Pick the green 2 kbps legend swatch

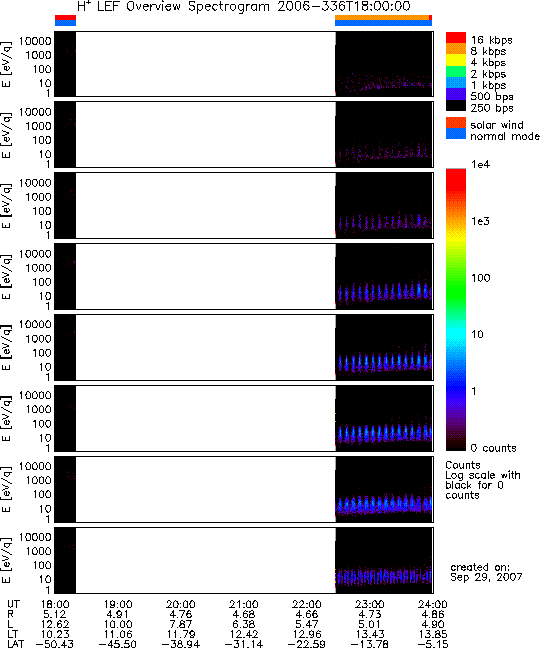coord(456,71)
